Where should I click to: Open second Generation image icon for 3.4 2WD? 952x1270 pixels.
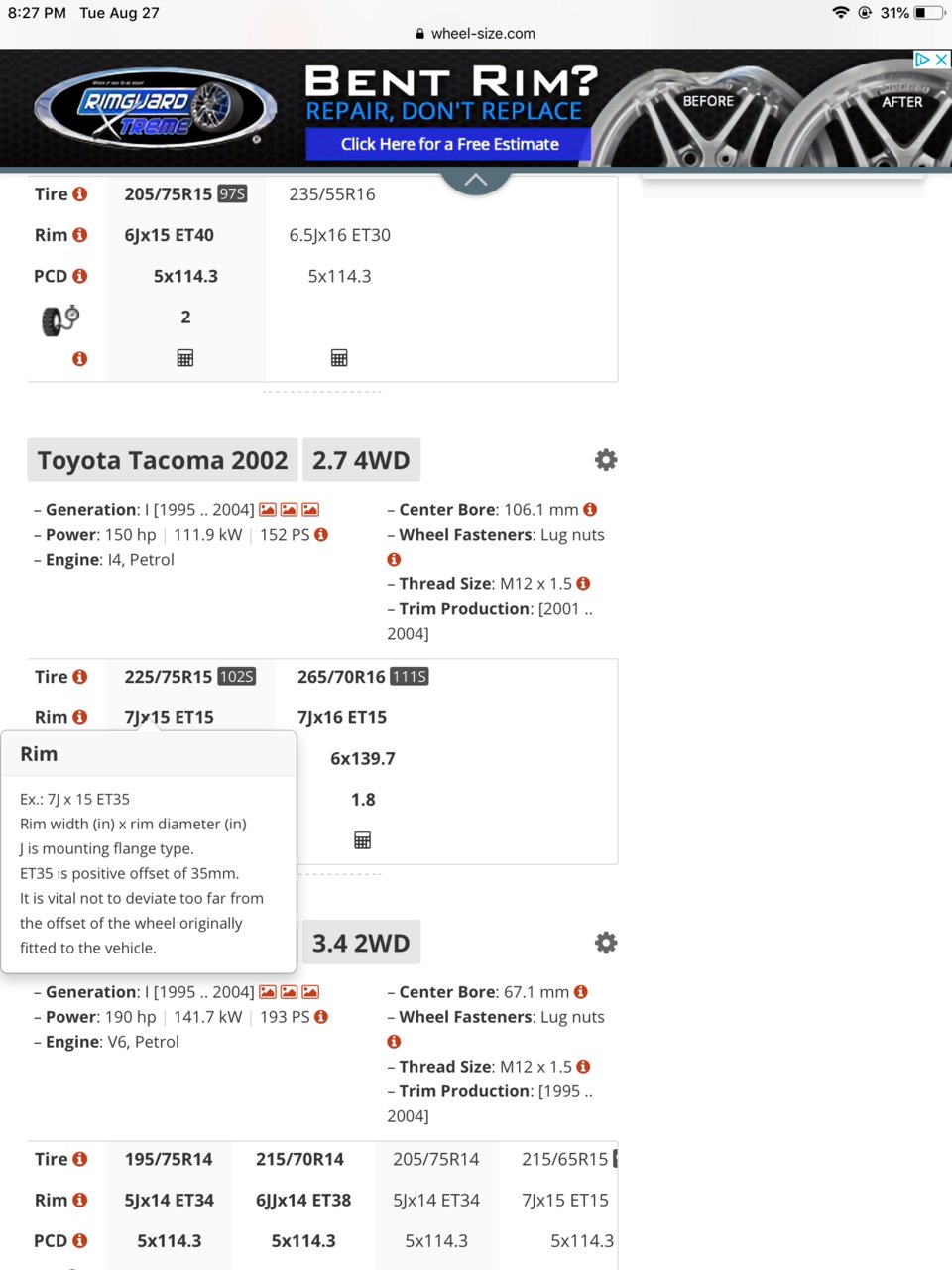289,992
